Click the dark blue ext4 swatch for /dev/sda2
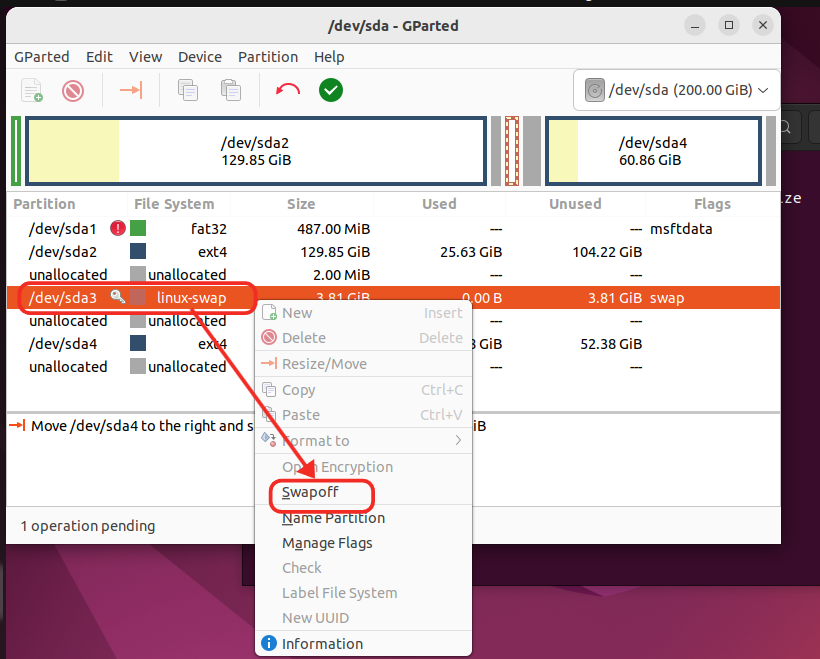Viewport: 820px width, 659px height. pyautogui.click(x=138, y=252)
